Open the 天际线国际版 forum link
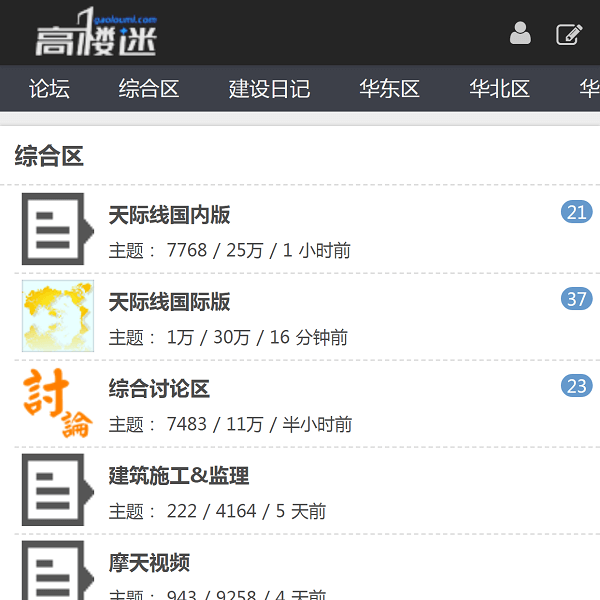The height and width of the screenshot is (600, 600). tap(170, 302)
